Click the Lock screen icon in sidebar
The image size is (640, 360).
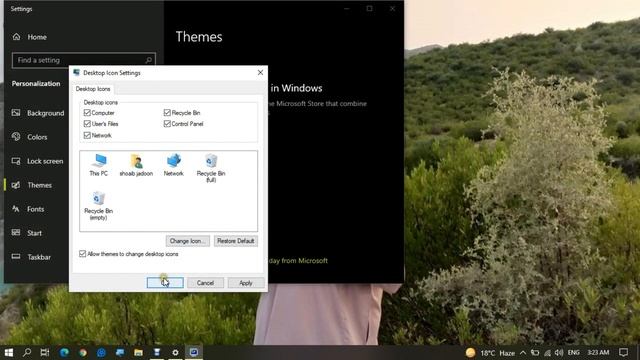[16, 161]
